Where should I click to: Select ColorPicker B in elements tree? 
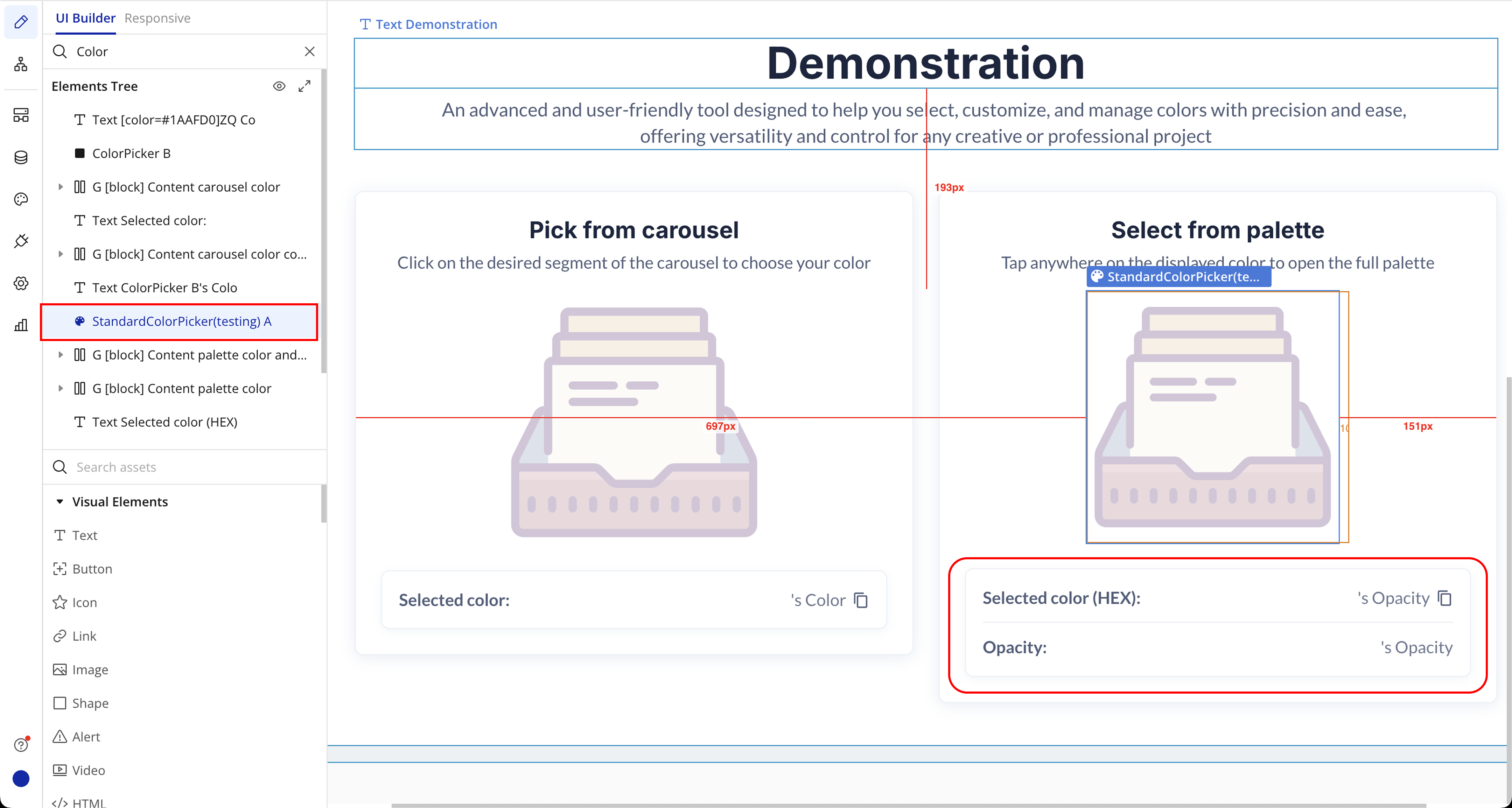(x=131, y=154)
